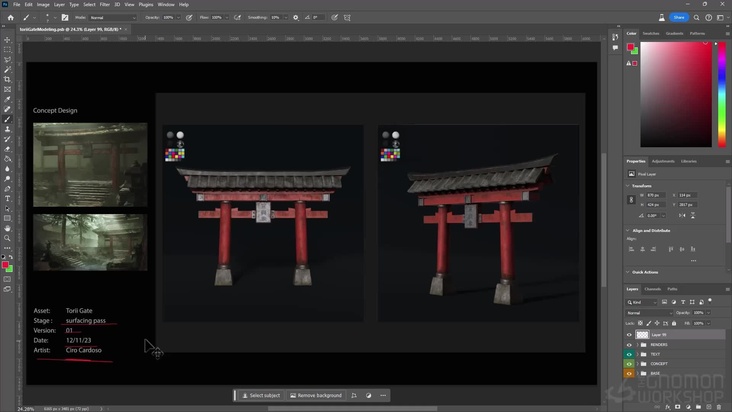The image size is (732, 412).
Task: Select the Crop tool
Action: (7, 79)
